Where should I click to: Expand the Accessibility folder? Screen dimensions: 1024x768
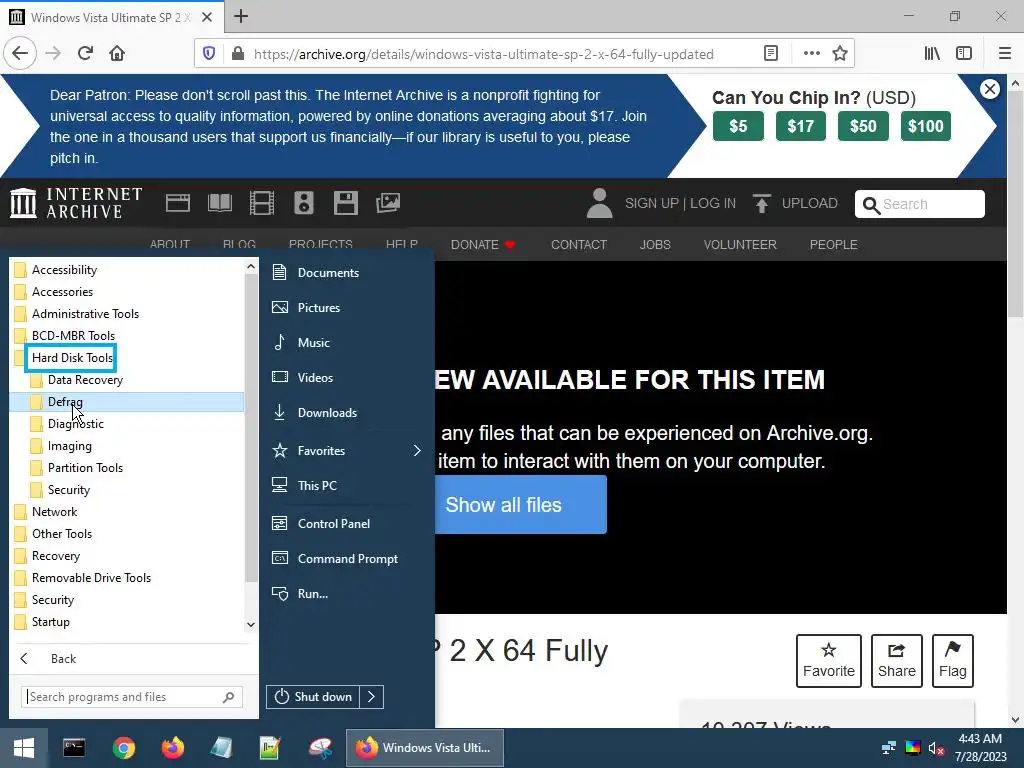127,270
